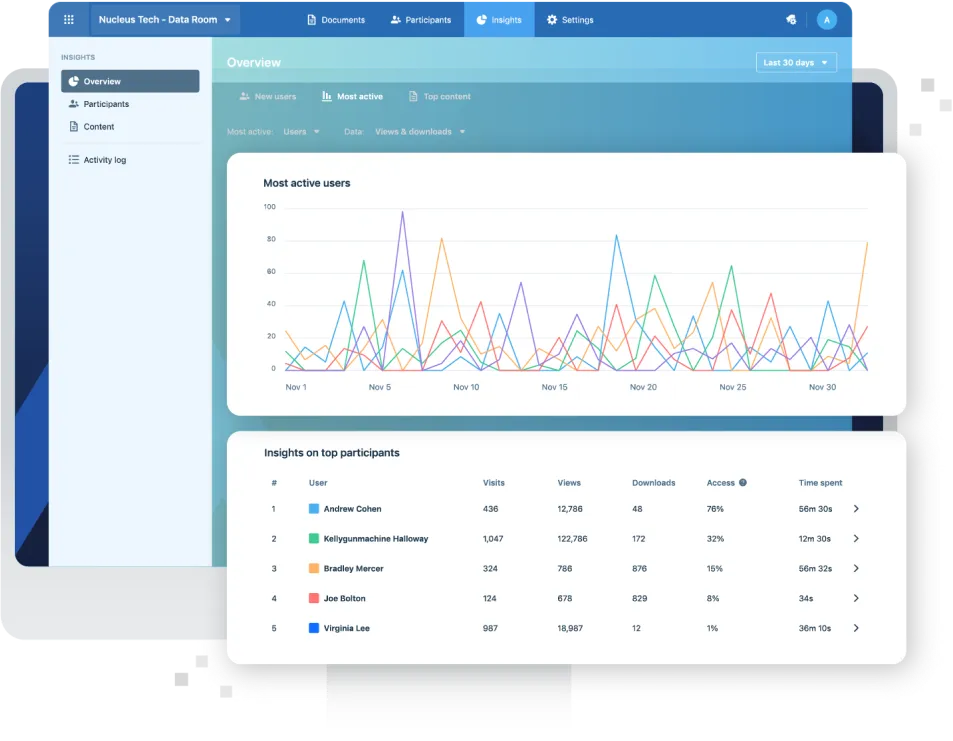Image resolution: width=953 pixels, height=741 pixels.
Task: Click the 76% access value
Action: (715, 509)
